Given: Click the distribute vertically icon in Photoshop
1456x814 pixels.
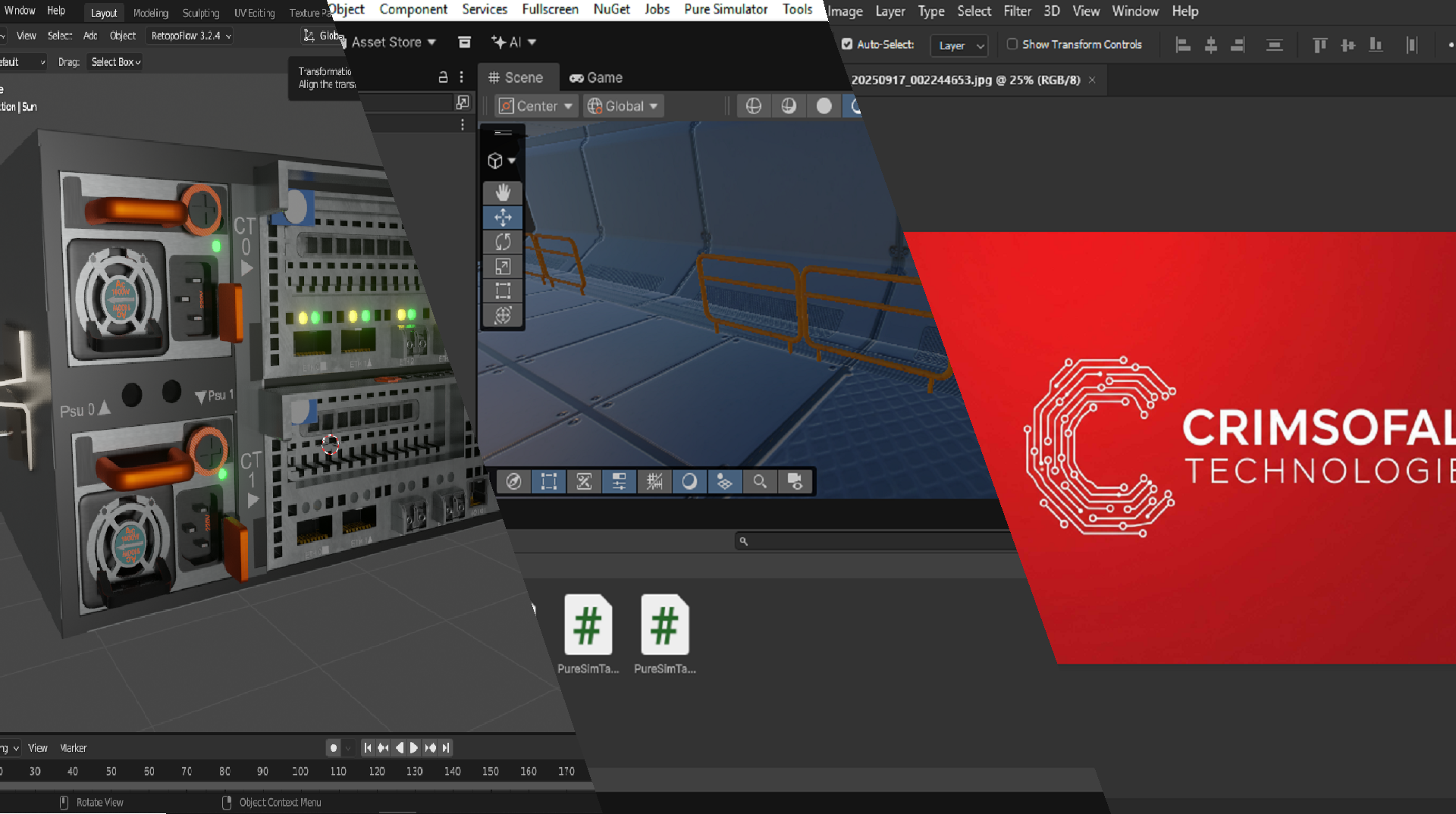Looking at the screenshot, I should (1275, 45).
